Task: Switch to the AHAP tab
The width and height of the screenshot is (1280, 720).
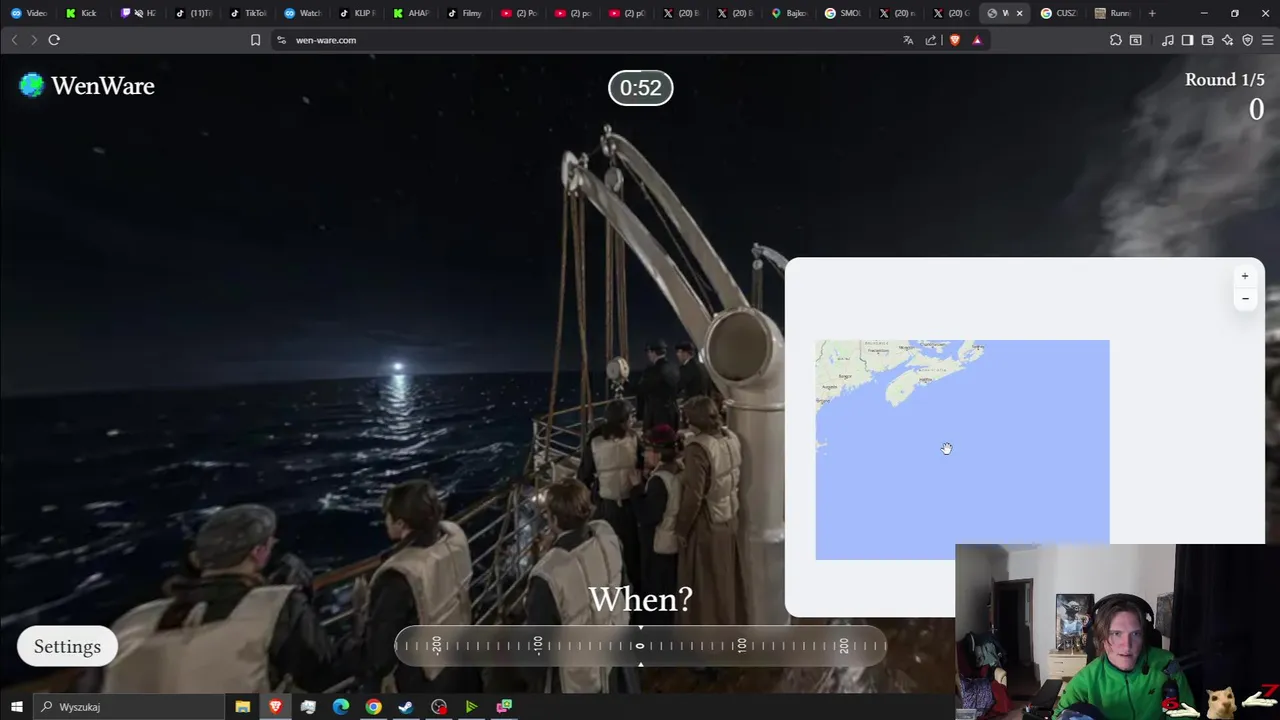Action: 411,13
